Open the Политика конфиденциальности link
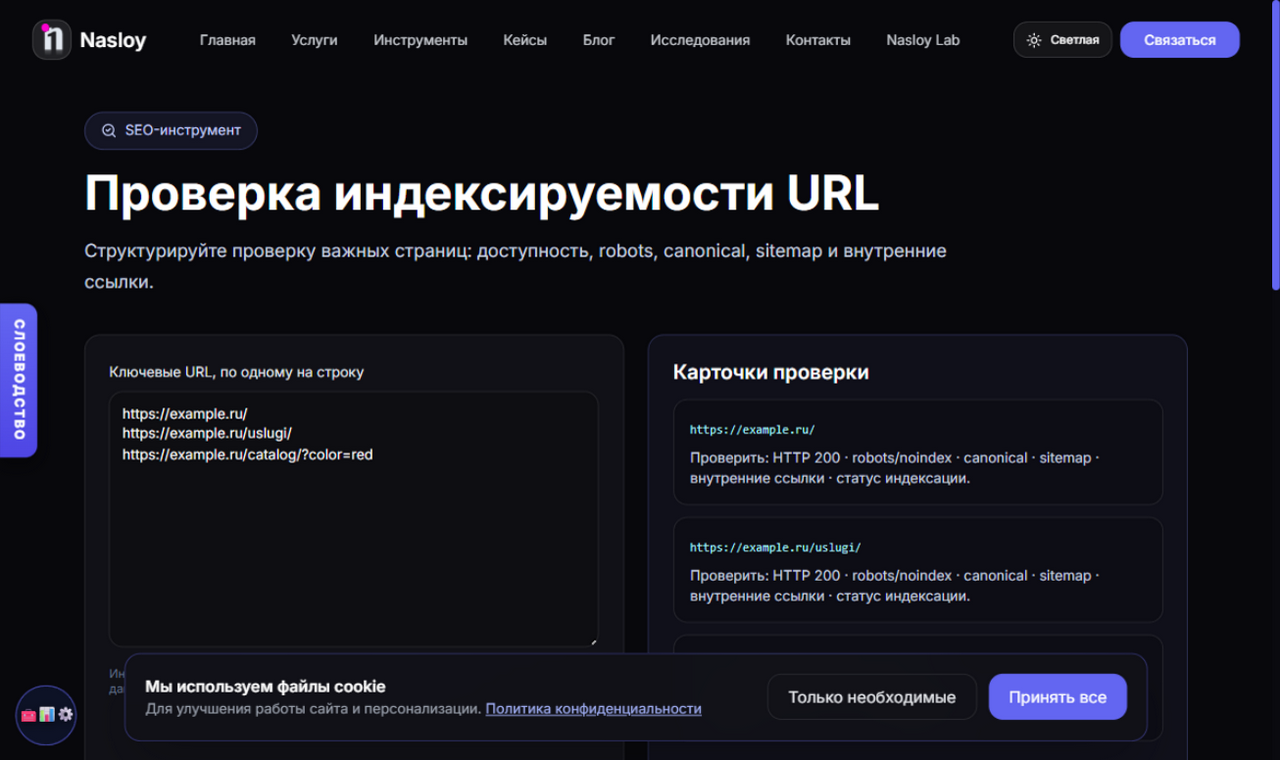This screenshot has height=760, width=1280. pyautogui.click(x=593, y=708)
